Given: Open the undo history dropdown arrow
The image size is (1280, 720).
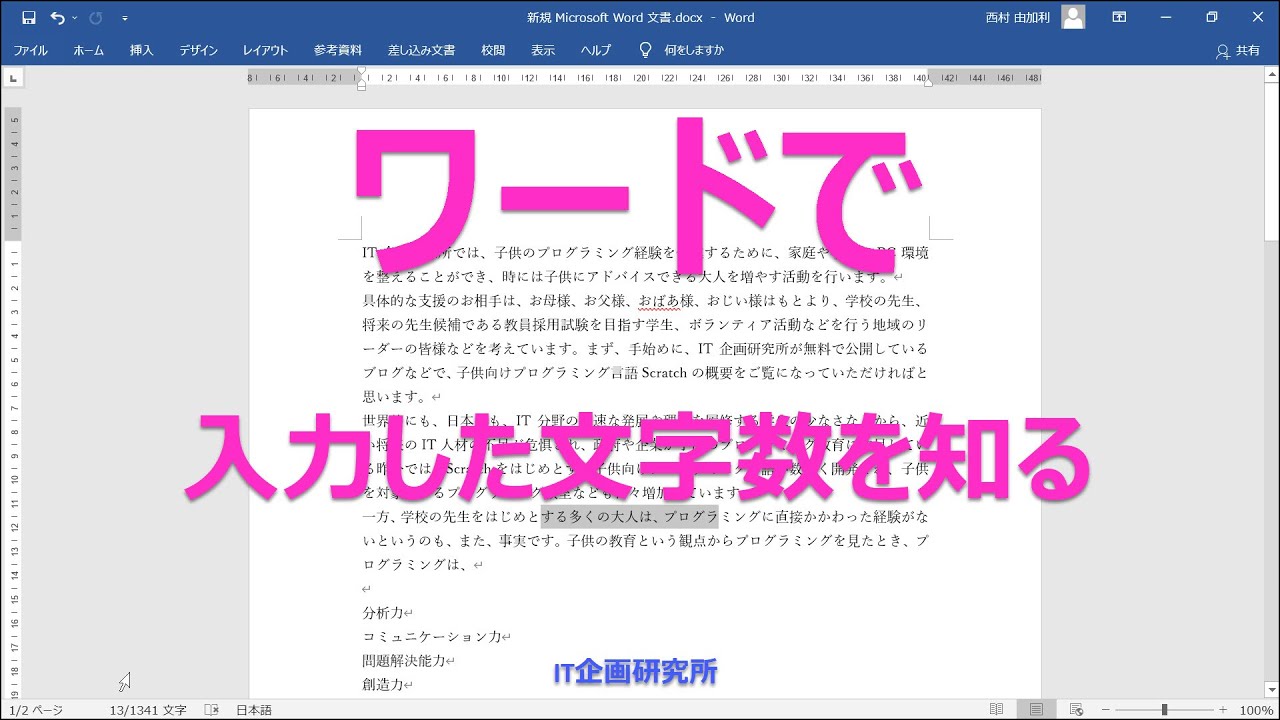Looking at the screenshot, I should click(x=74, y=18).
